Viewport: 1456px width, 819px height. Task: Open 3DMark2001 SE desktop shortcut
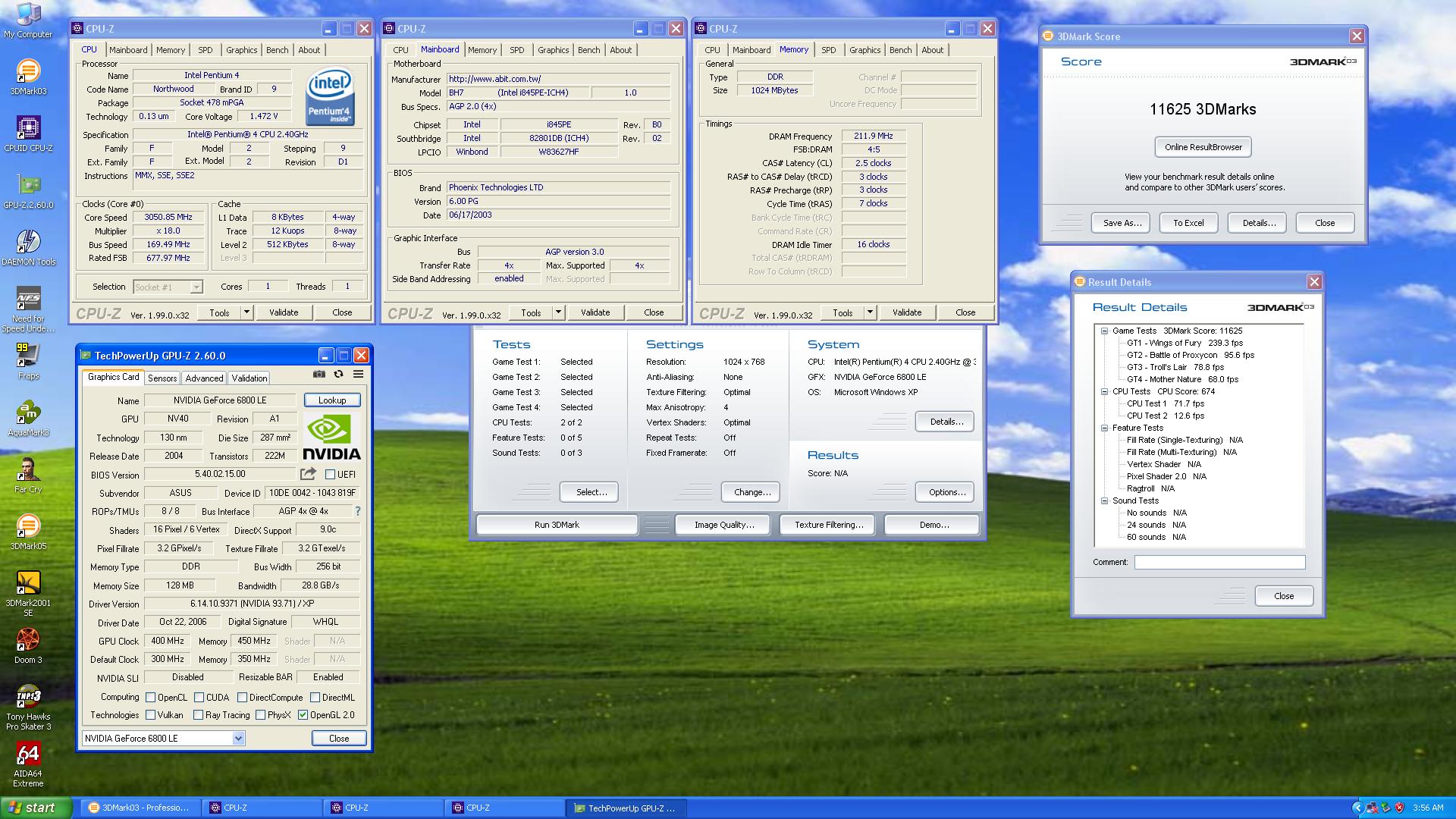click(28, 594)
